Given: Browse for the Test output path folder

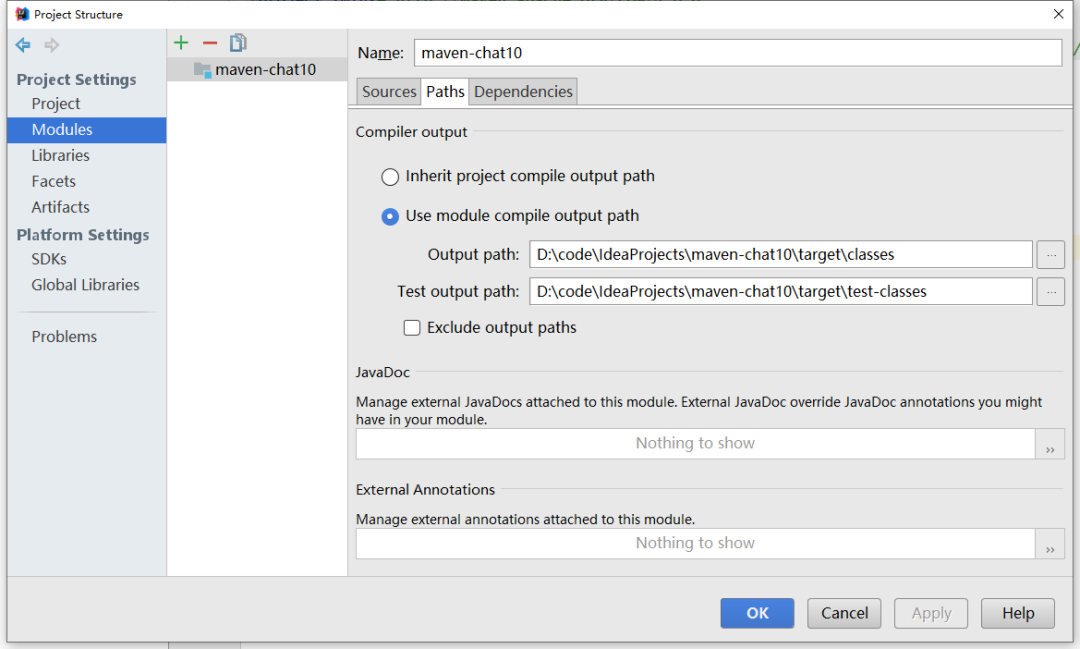Looking at the screenshot, I should coord(1050,292).
